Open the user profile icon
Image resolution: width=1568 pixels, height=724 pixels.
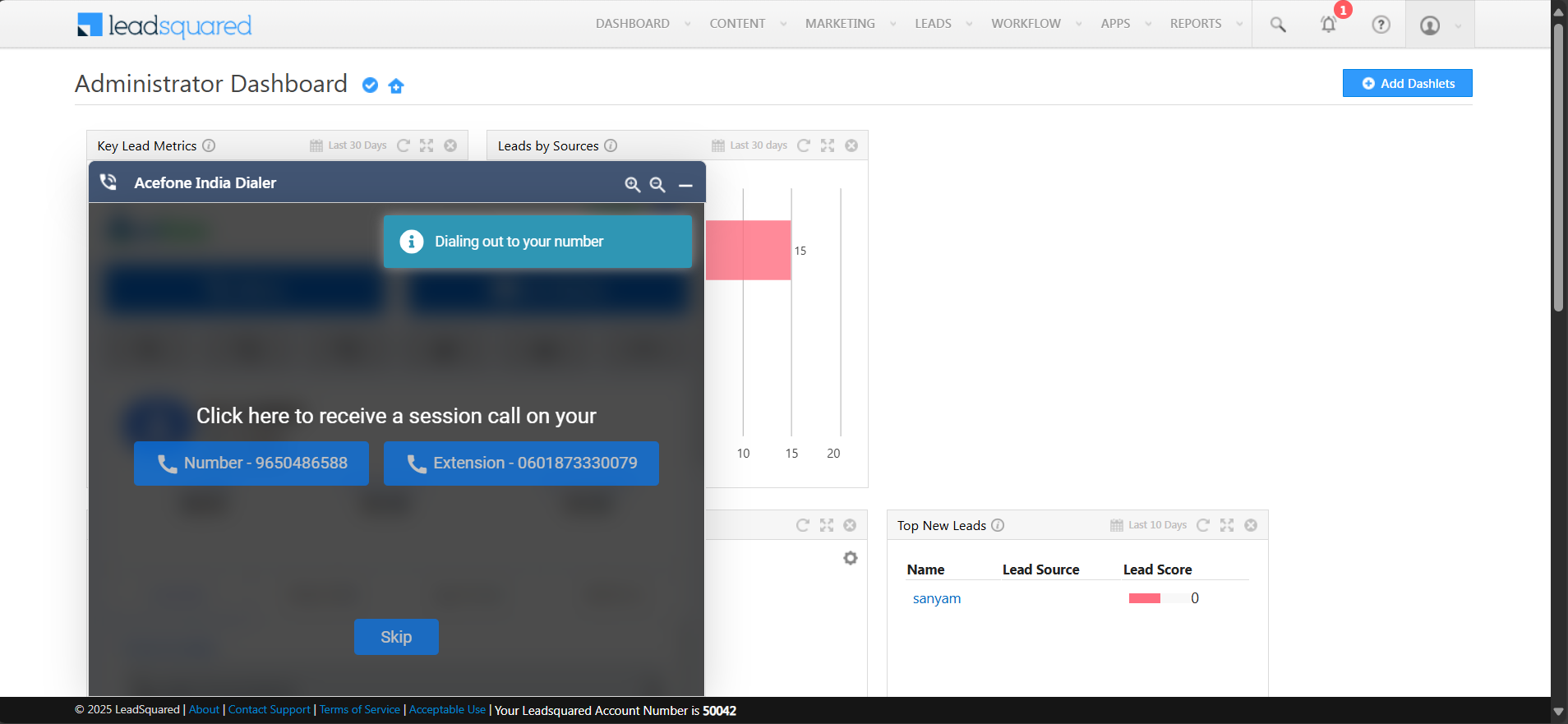(1430, 25)
